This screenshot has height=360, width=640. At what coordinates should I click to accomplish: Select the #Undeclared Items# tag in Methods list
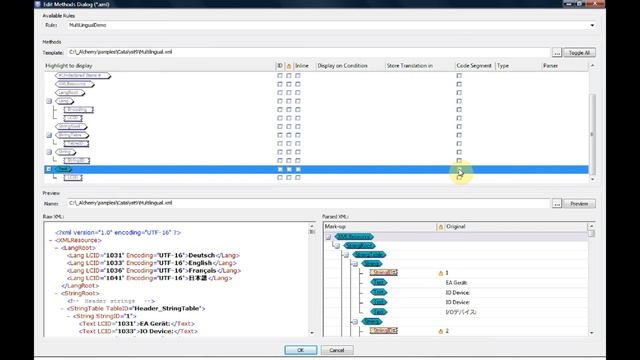[83, 76]
